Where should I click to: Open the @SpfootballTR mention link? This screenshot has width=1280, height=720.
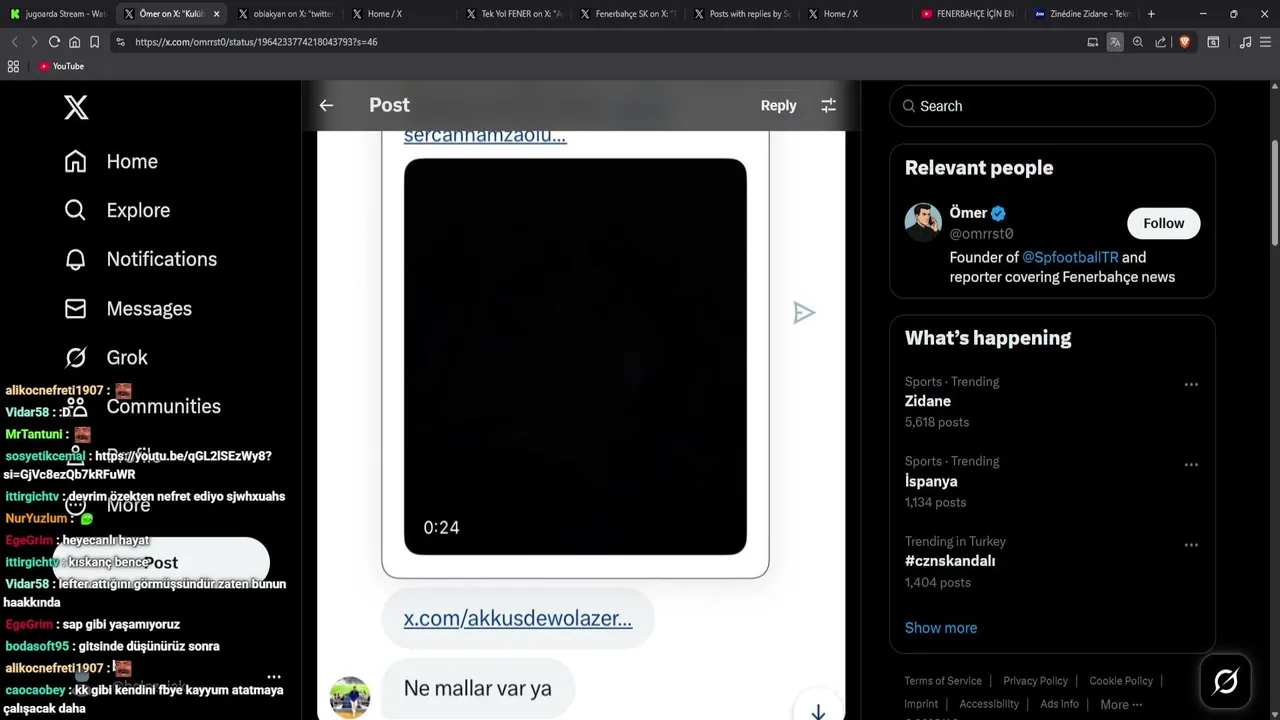point(1070,257)
